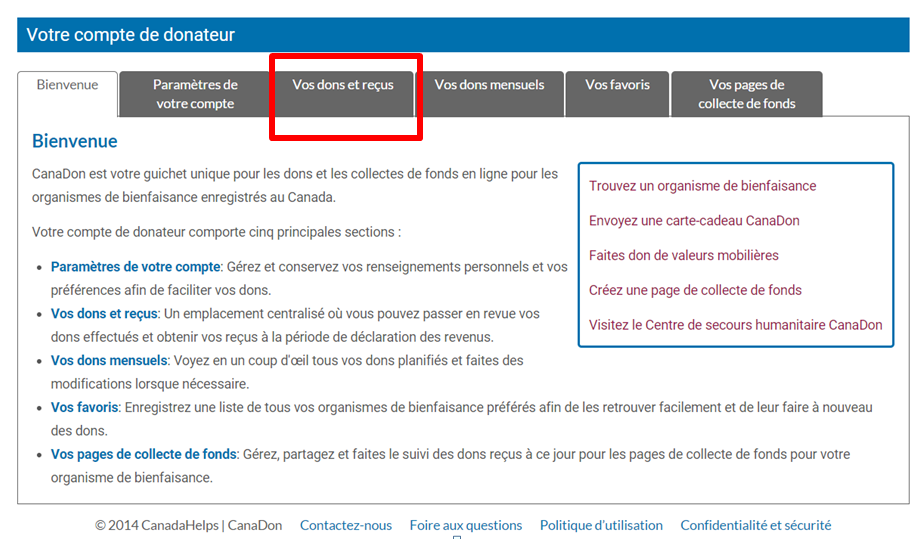Screen dimensions: 917x539
Task: Switch to the Paramètres de votre compte tab
Action: click(195, 94)
